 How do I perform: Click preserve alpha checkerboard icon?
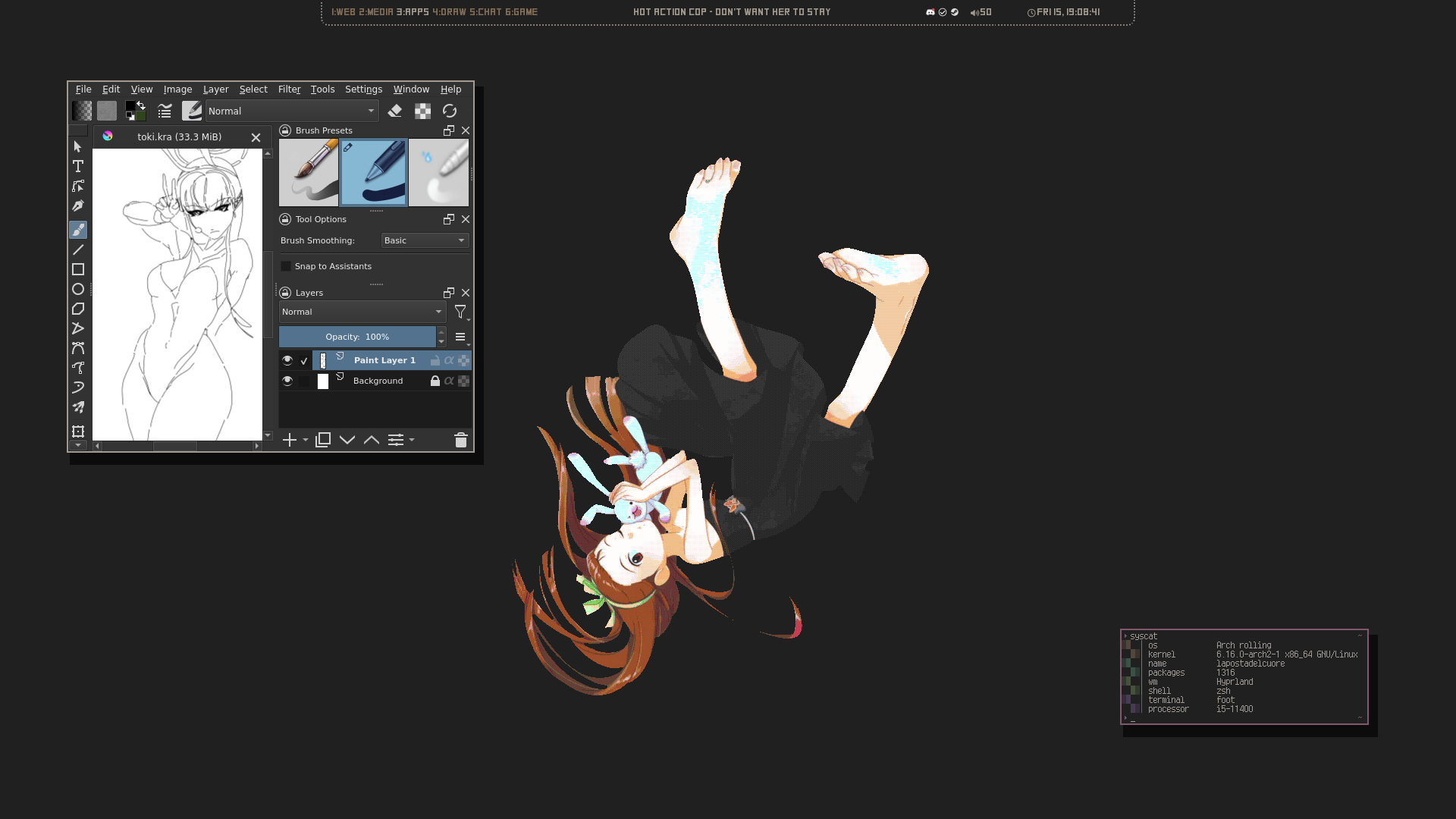pos(422,111)
